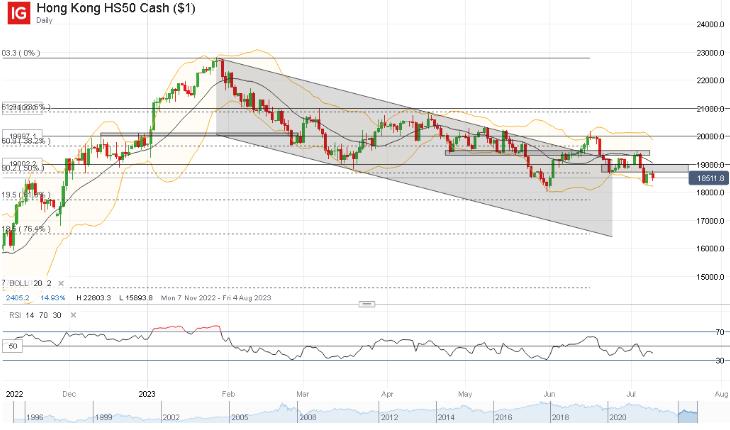Open the RSI 14 70 30 indicator label
Image resolution: width=730 pixels, height=430 pixels.
pos(35,315)
